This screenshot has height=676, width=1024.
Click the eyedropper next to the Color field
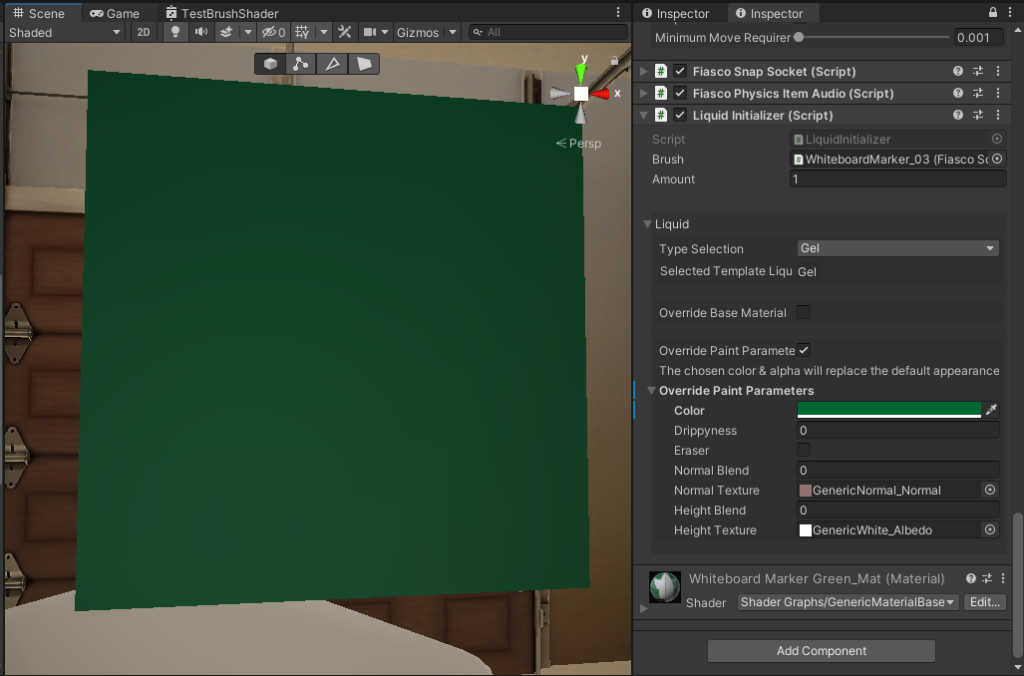coord(992,410)
